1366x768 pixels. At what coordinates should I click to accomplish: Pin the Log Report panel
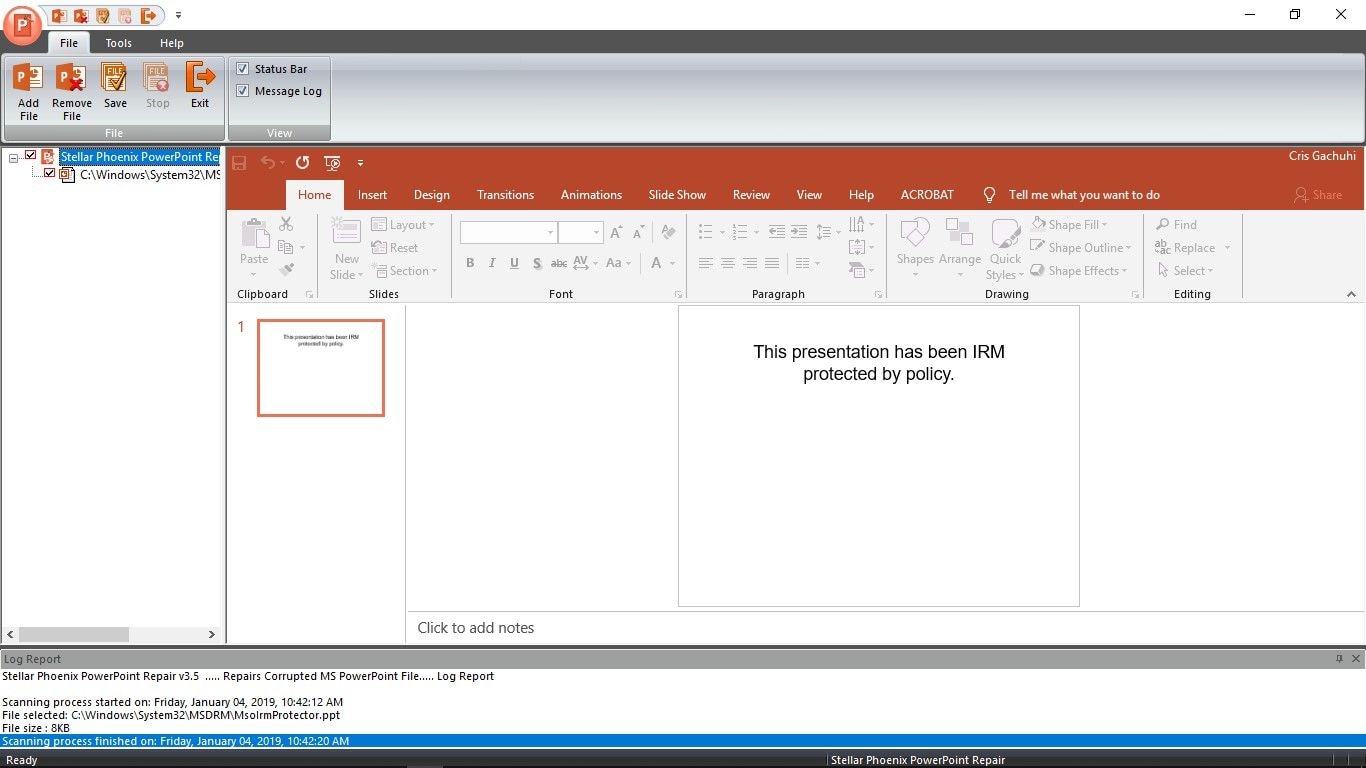click(1340, 659)
